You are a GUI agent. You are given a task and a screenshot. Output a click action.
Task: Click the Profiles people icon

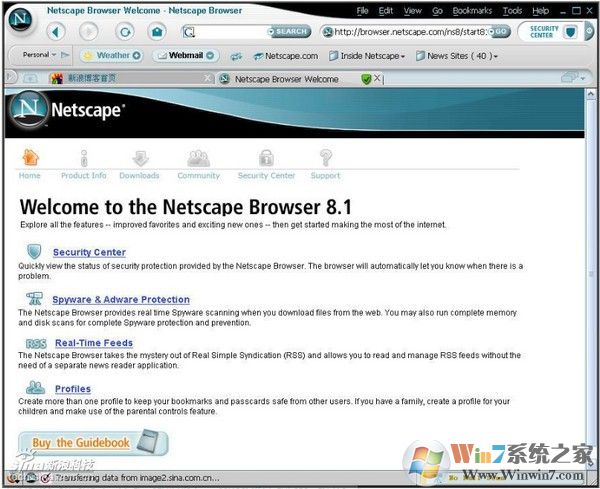[x=35, y=388]
